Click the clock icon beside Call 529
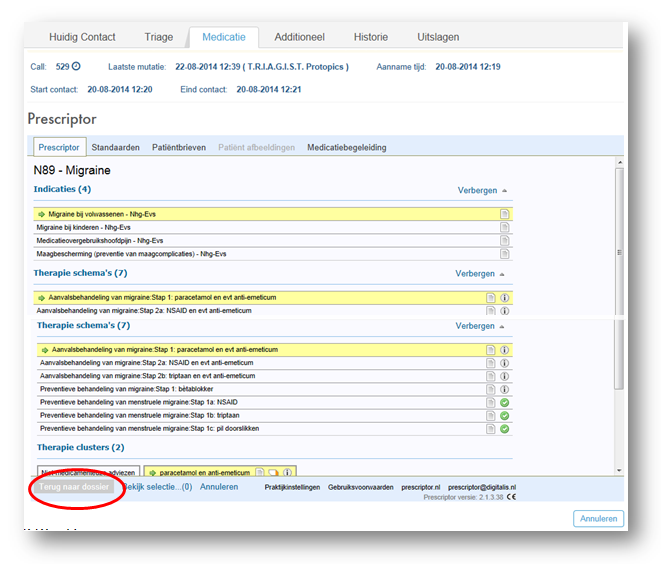Image resolution: width=661 pixels, height=564 pixels. [x=76, y=66]
